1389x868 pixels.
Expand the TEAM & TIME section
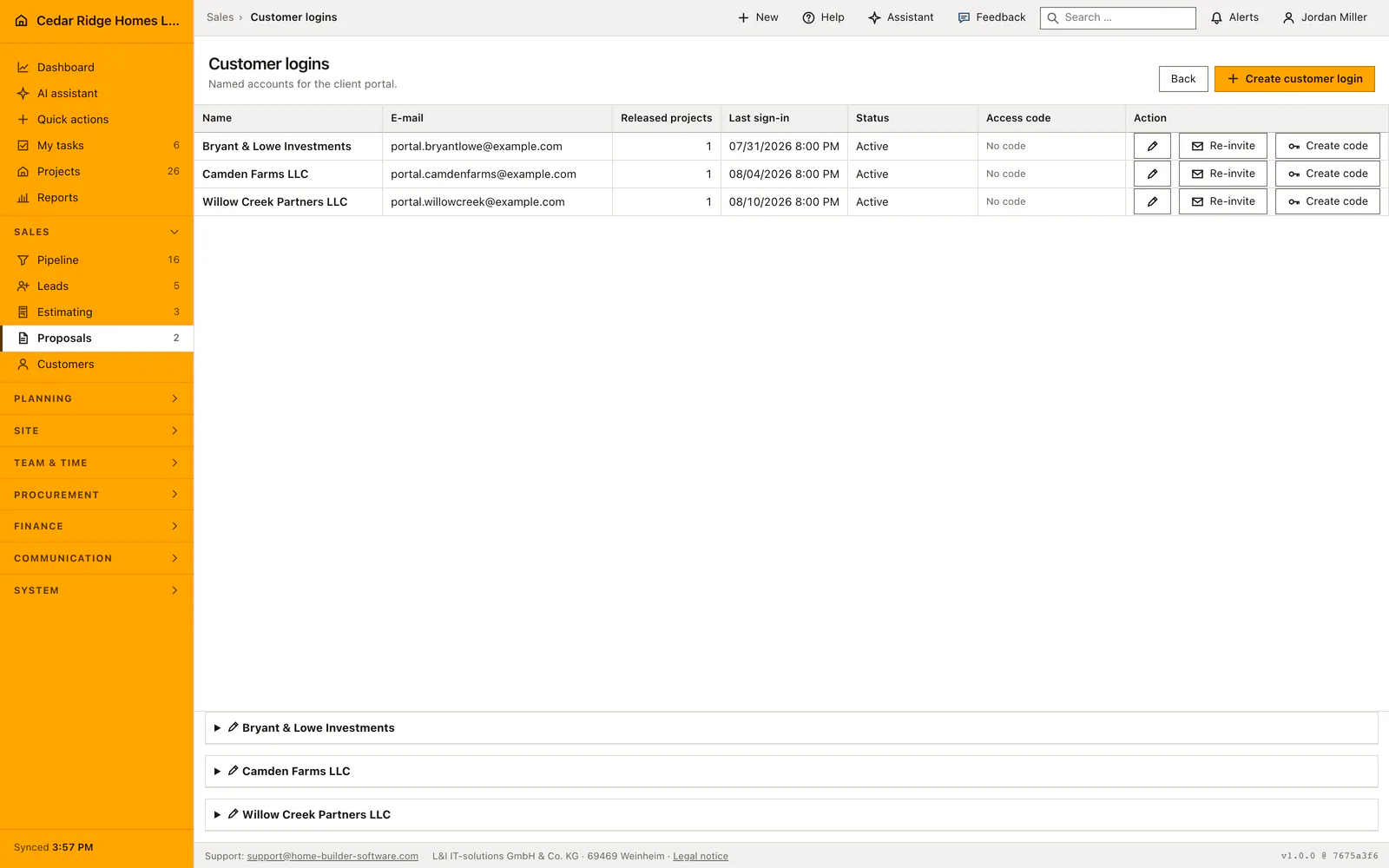pyautogui.click(x=96, y=463)
